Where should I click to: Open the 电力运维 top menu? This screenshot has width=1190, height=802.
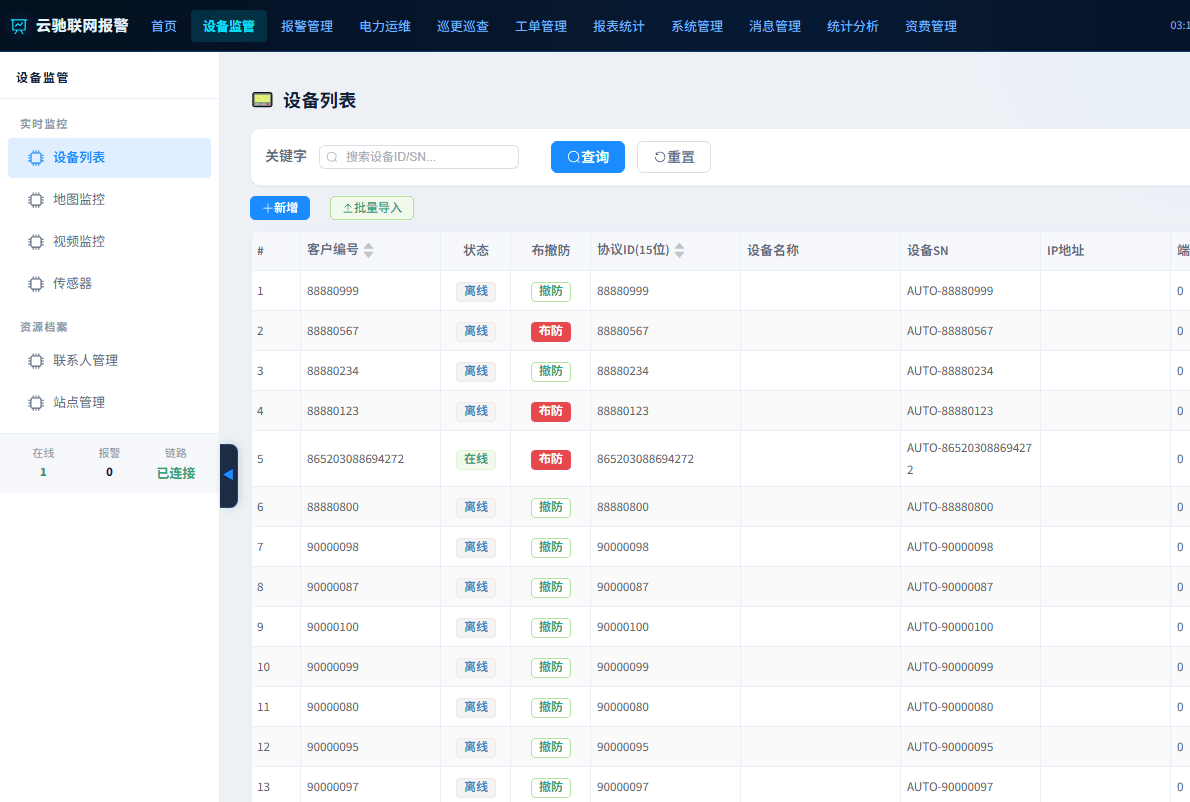point(385,27)
